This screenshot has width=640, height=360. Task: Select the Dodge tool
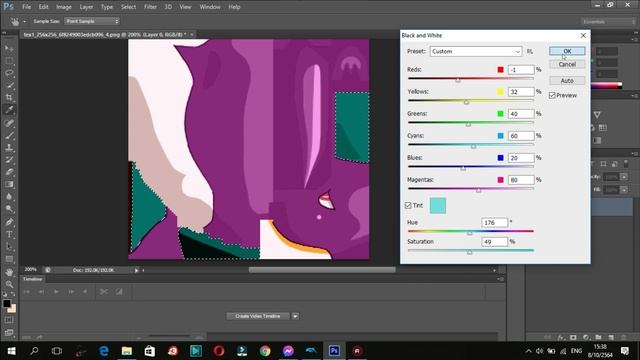[9, 209]
